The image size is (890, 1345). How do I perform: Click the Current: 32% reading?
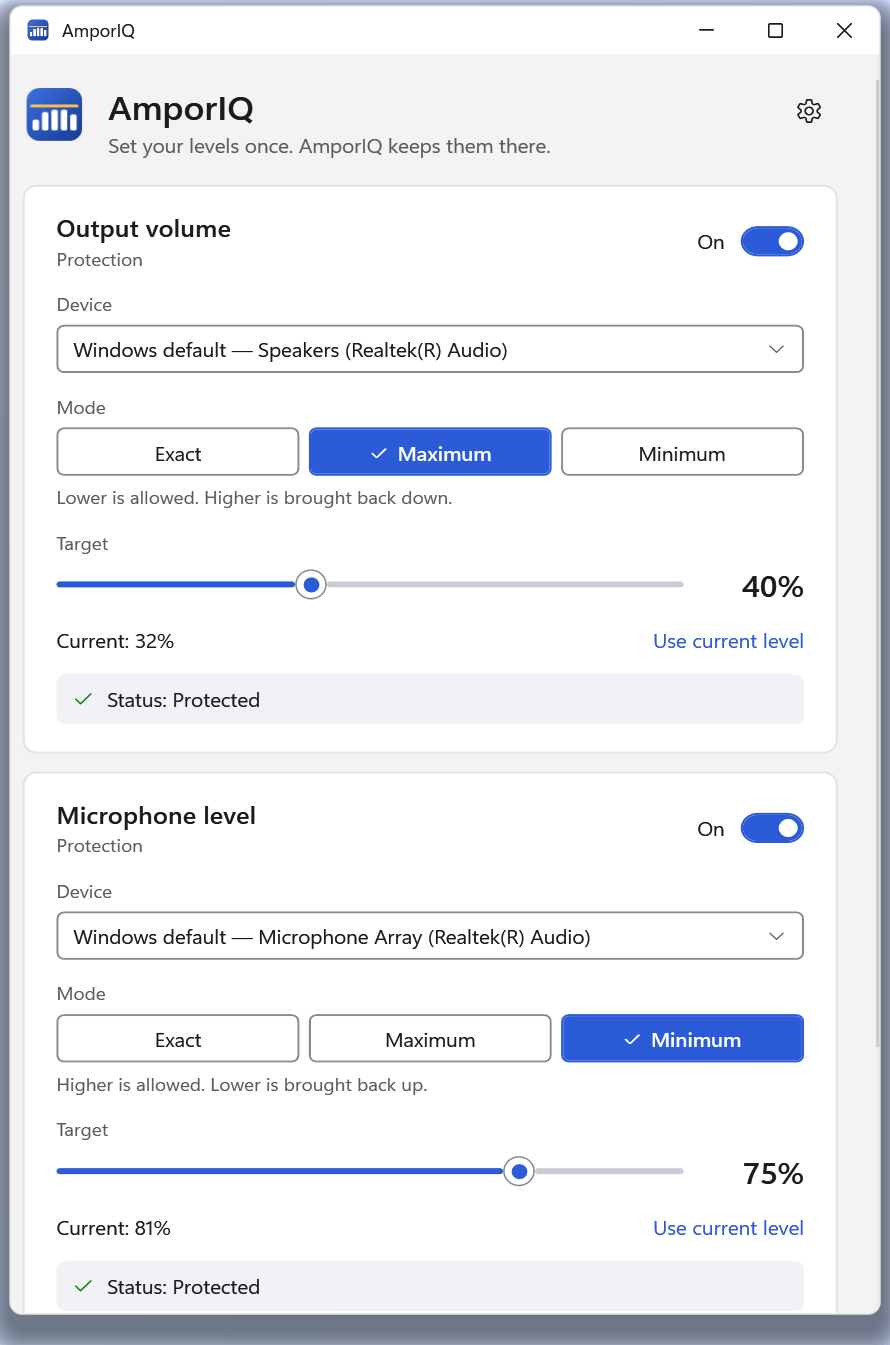click(x=115, y=641)
